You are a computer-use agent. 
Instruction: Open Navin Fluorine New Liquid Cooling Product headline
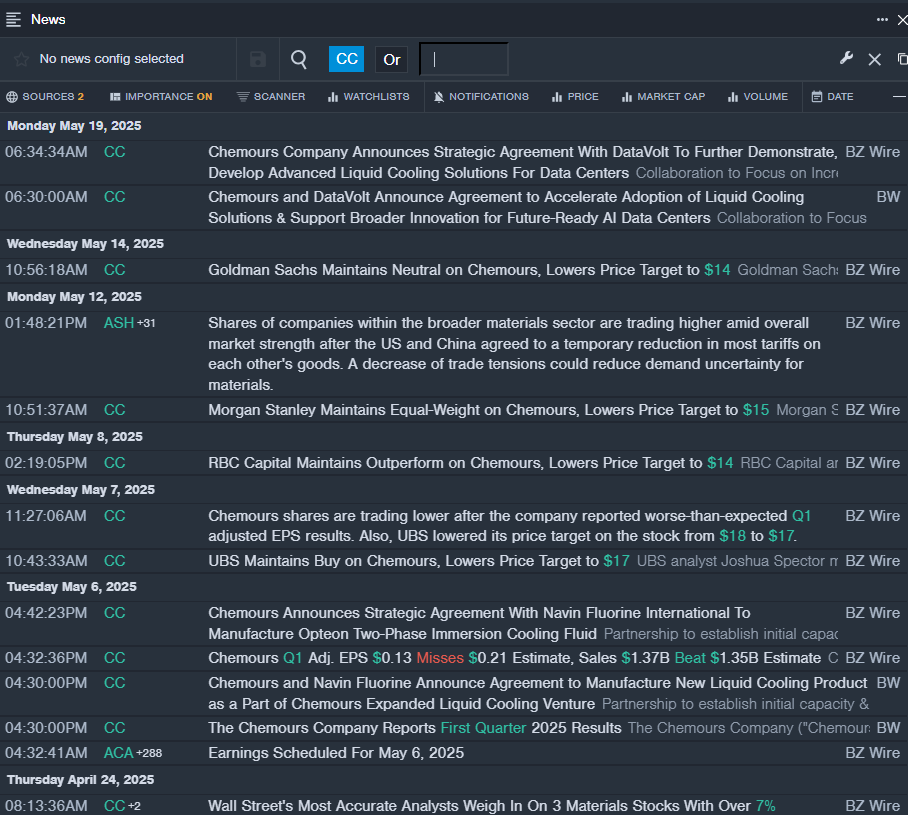[x=538, y=693]
